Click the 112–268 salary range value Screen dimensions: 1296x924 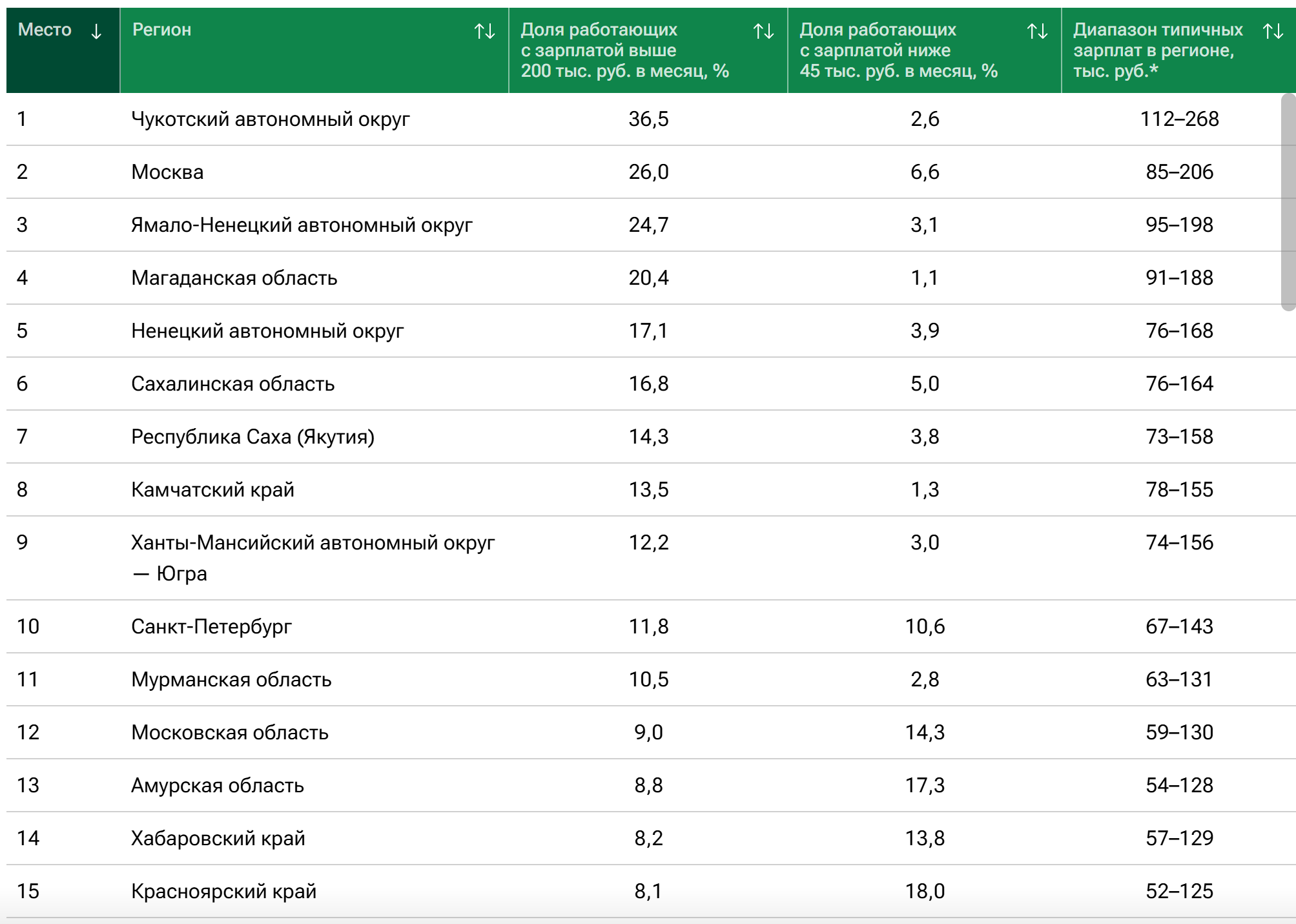1179,119
